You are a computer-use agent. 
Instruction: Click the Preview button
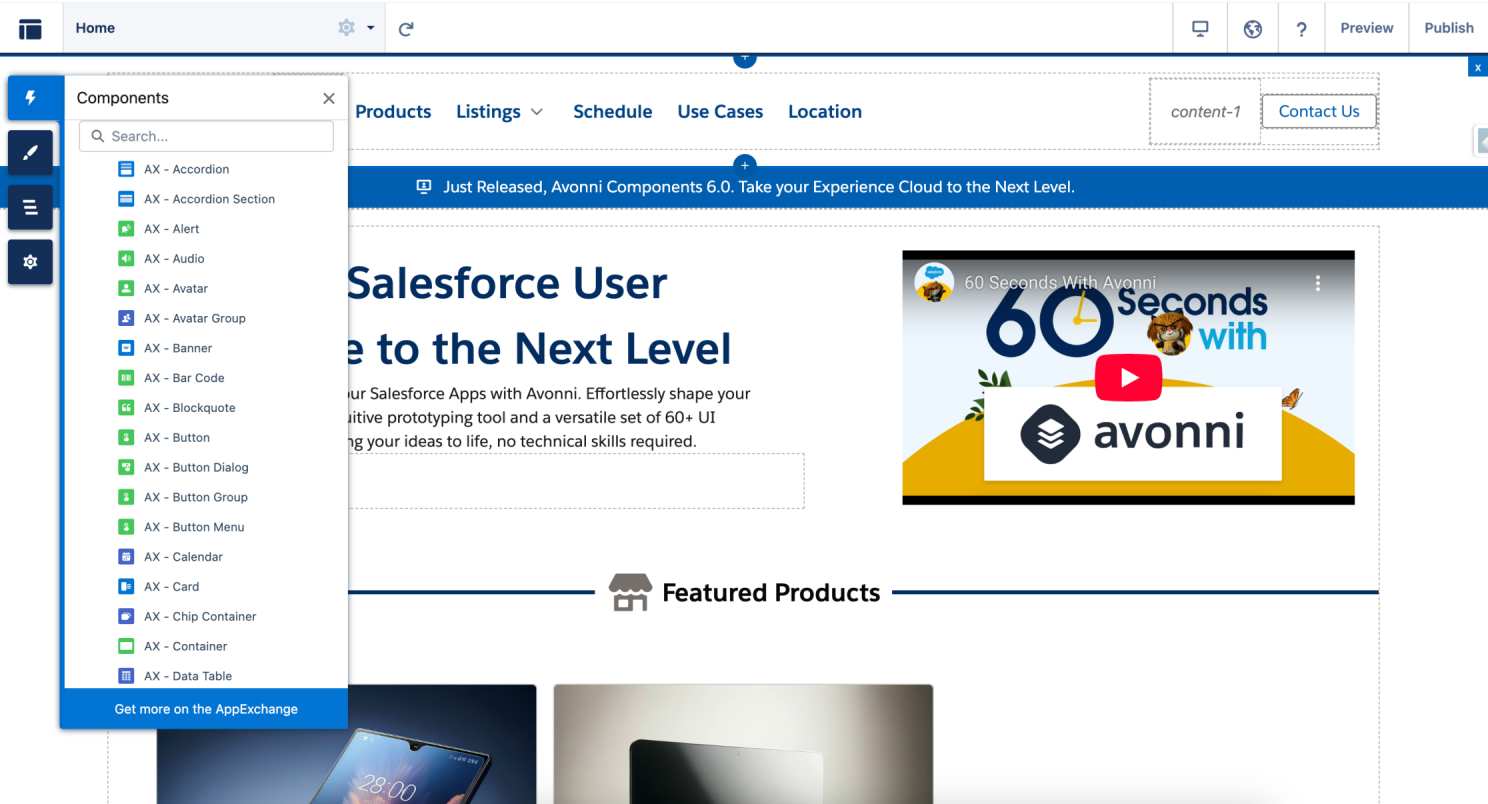pos(1366,28)
